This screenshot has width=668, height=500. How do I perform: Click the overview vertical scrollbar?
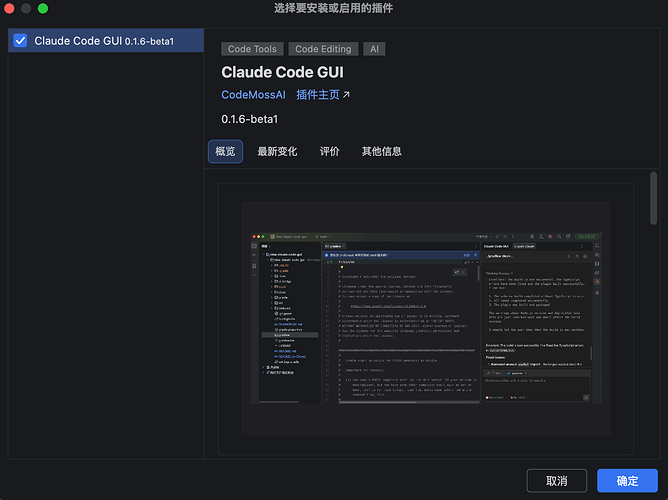(x=654, y=198)
